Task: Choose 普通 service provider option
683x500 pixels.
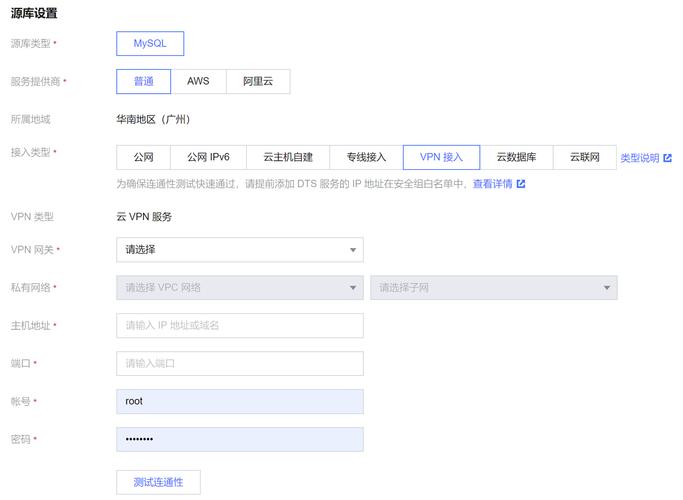Action: pos(143,81)
